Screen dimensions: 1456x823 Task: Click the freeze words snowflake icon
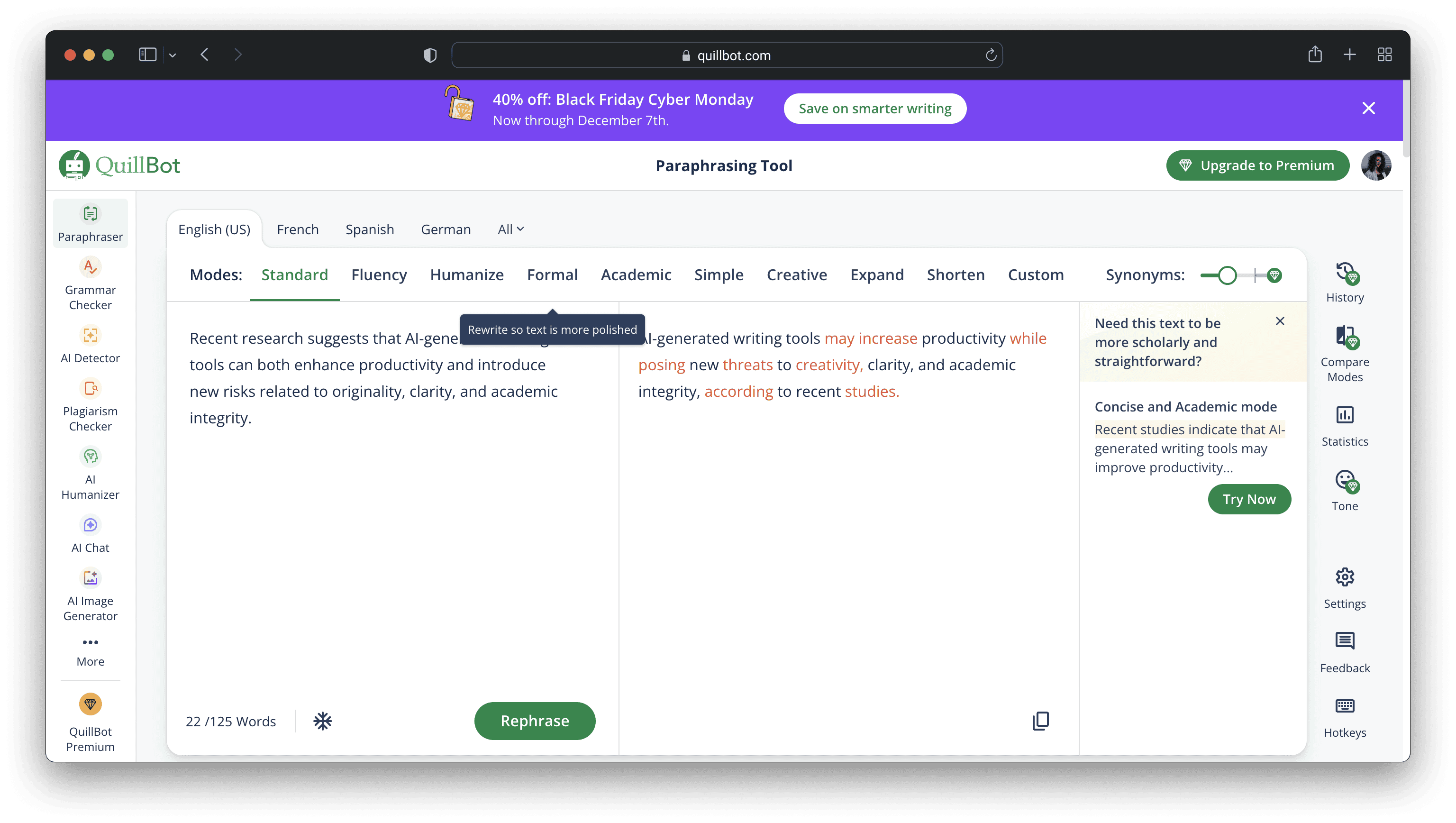pyautogui.click(x=322, y=721)
